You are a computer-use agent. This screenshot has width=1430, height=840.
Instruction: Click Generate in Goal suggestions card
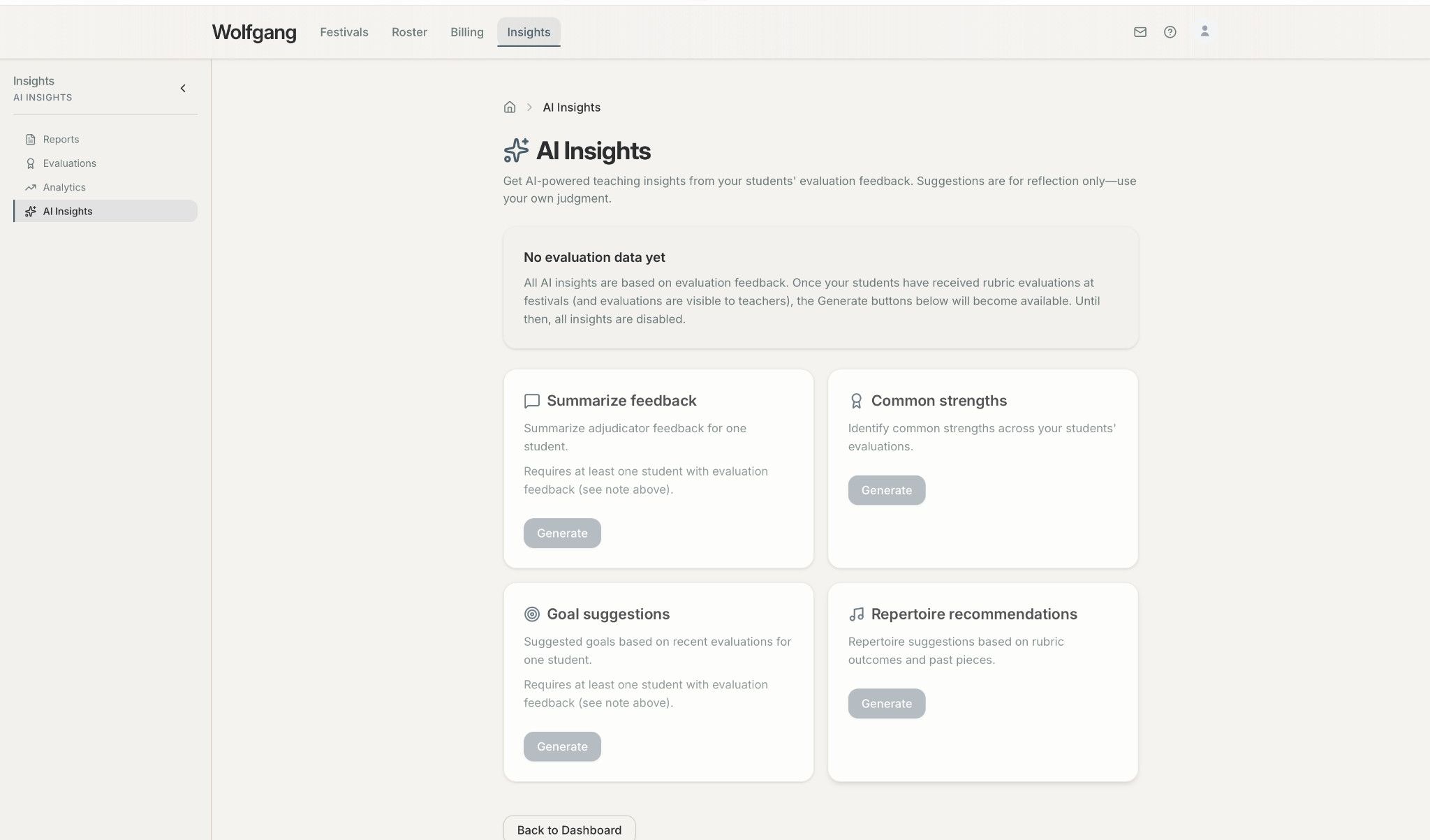[x=562, y=746]
